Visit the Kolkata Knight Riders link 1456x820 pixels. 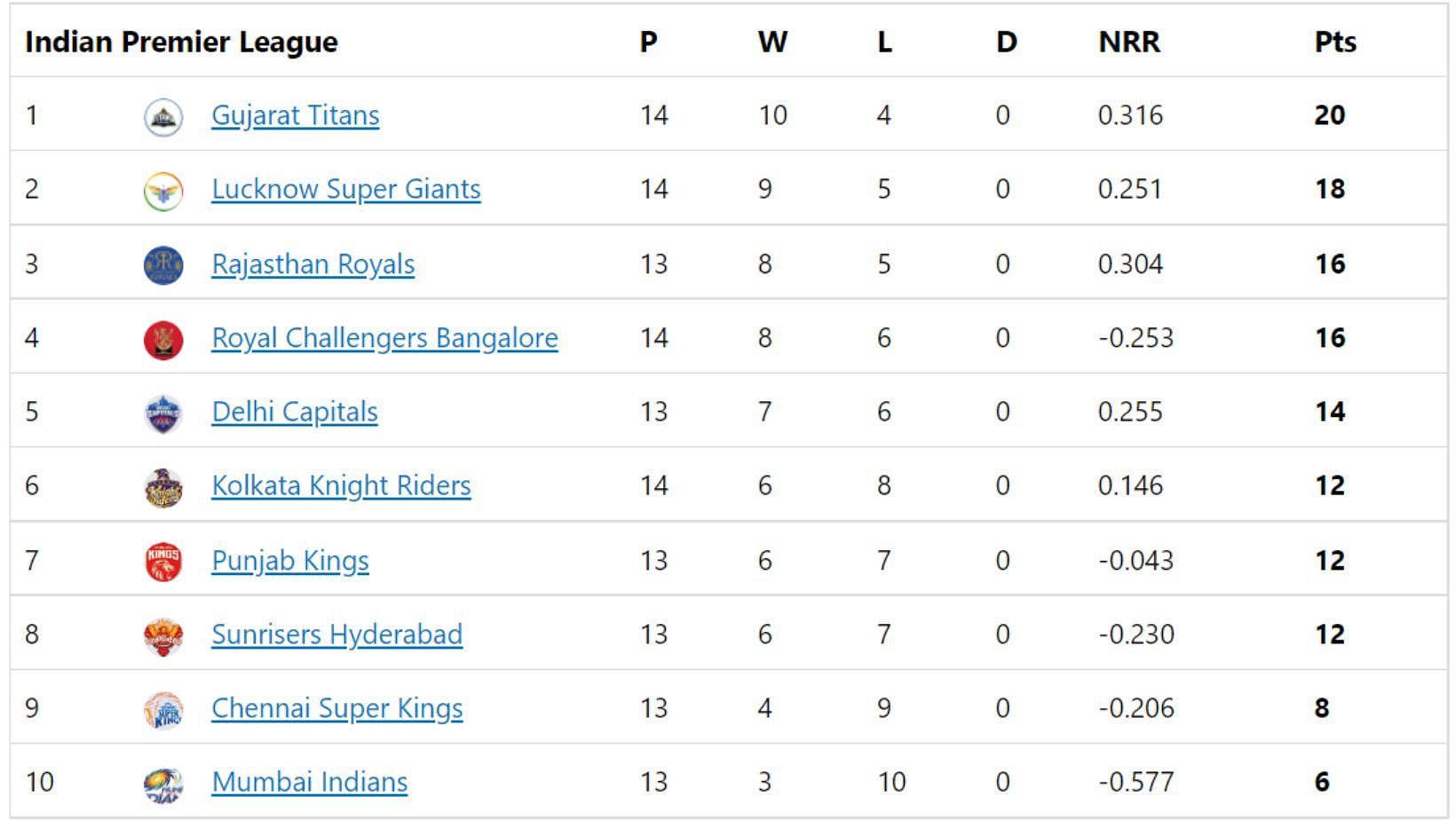(x=341, y=485)
